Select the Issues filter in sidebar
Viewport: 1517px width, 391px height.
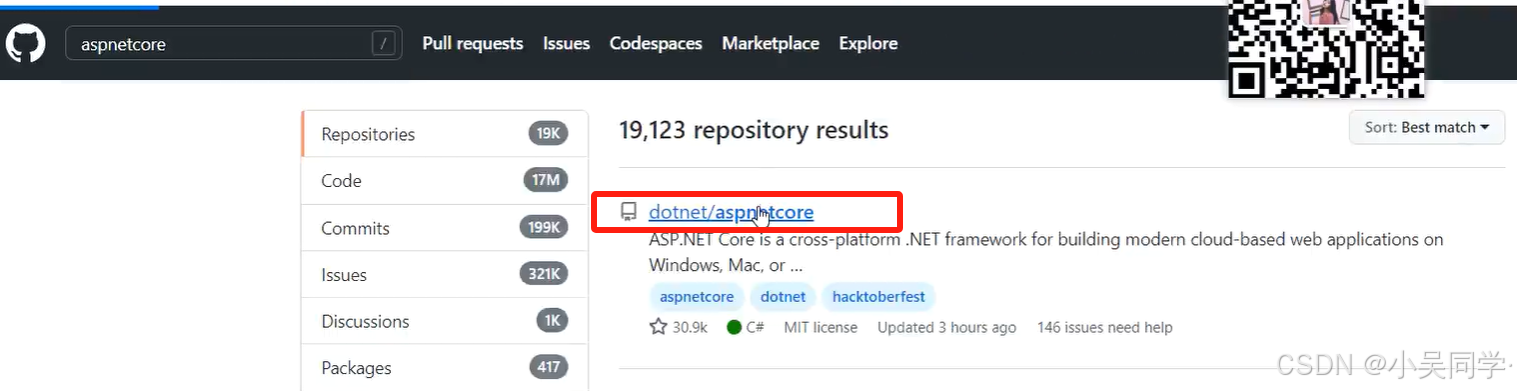coord(444,275)
